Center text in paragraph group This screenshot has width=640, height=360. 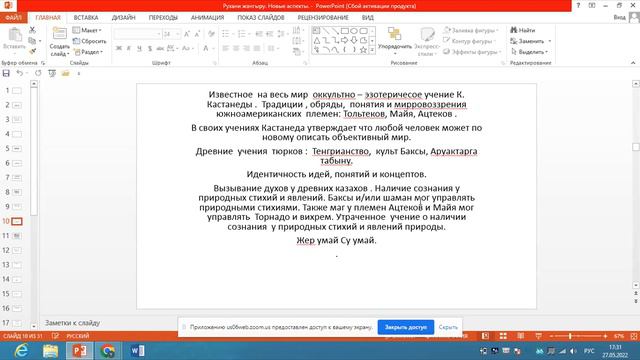point(236,49)
